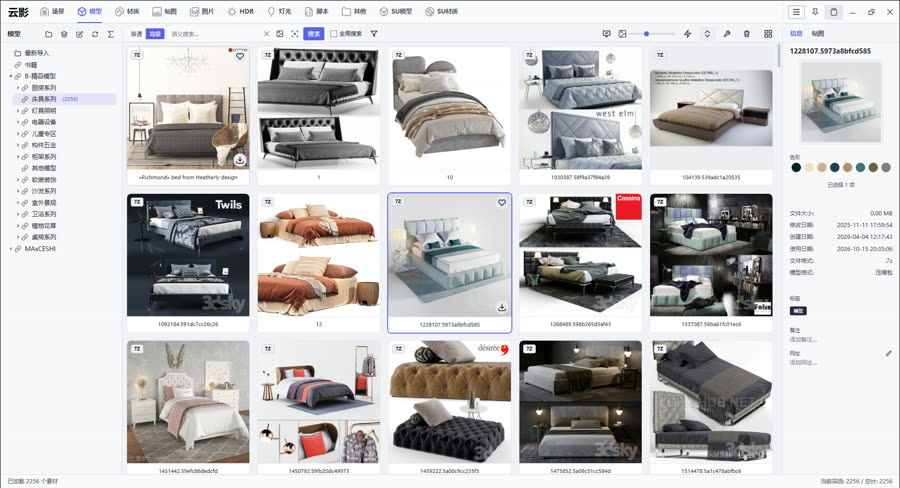
Task: Expand the 厨房系列 tree node
Action: click(x=18, y=88)
